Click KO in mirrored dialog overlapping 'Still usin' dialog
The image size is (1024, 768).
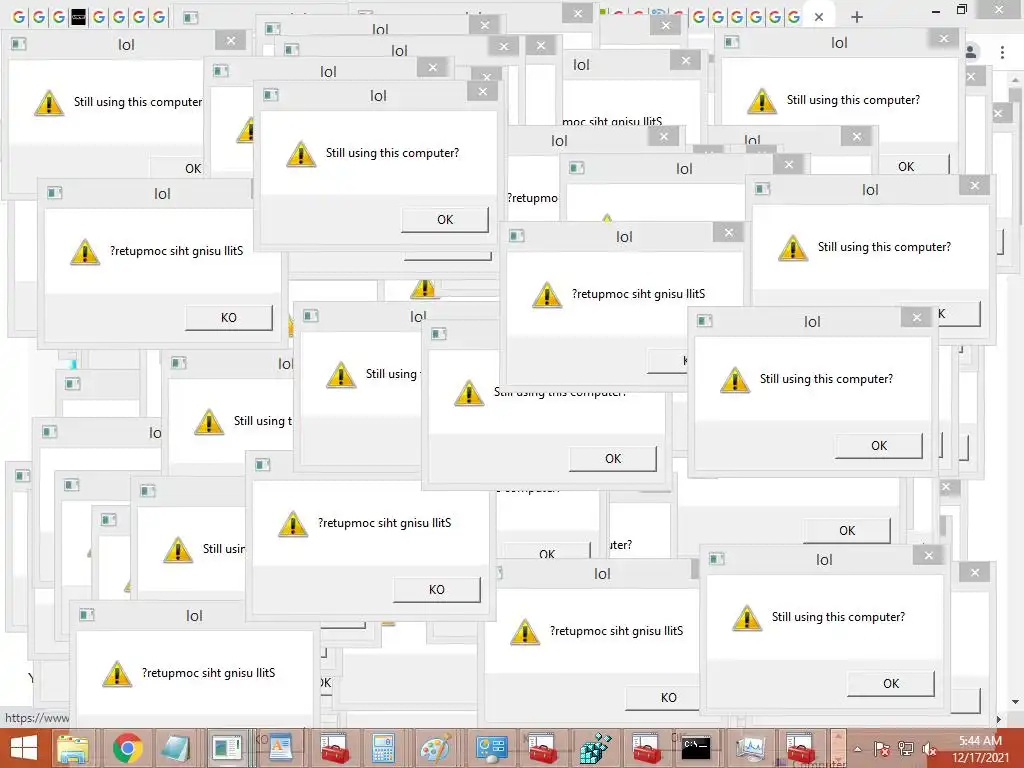[436, 589]
